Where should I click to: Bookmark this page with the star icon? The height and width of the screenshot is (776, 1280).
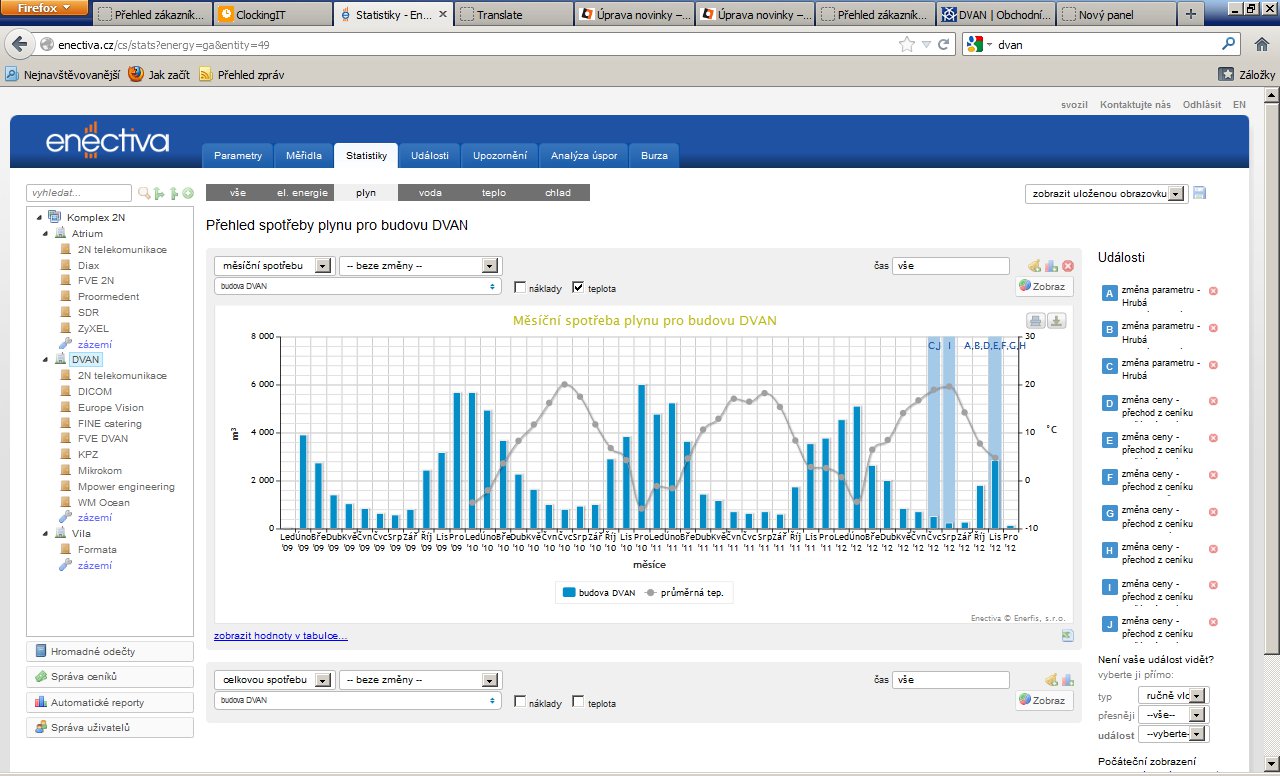pos(907,45)
